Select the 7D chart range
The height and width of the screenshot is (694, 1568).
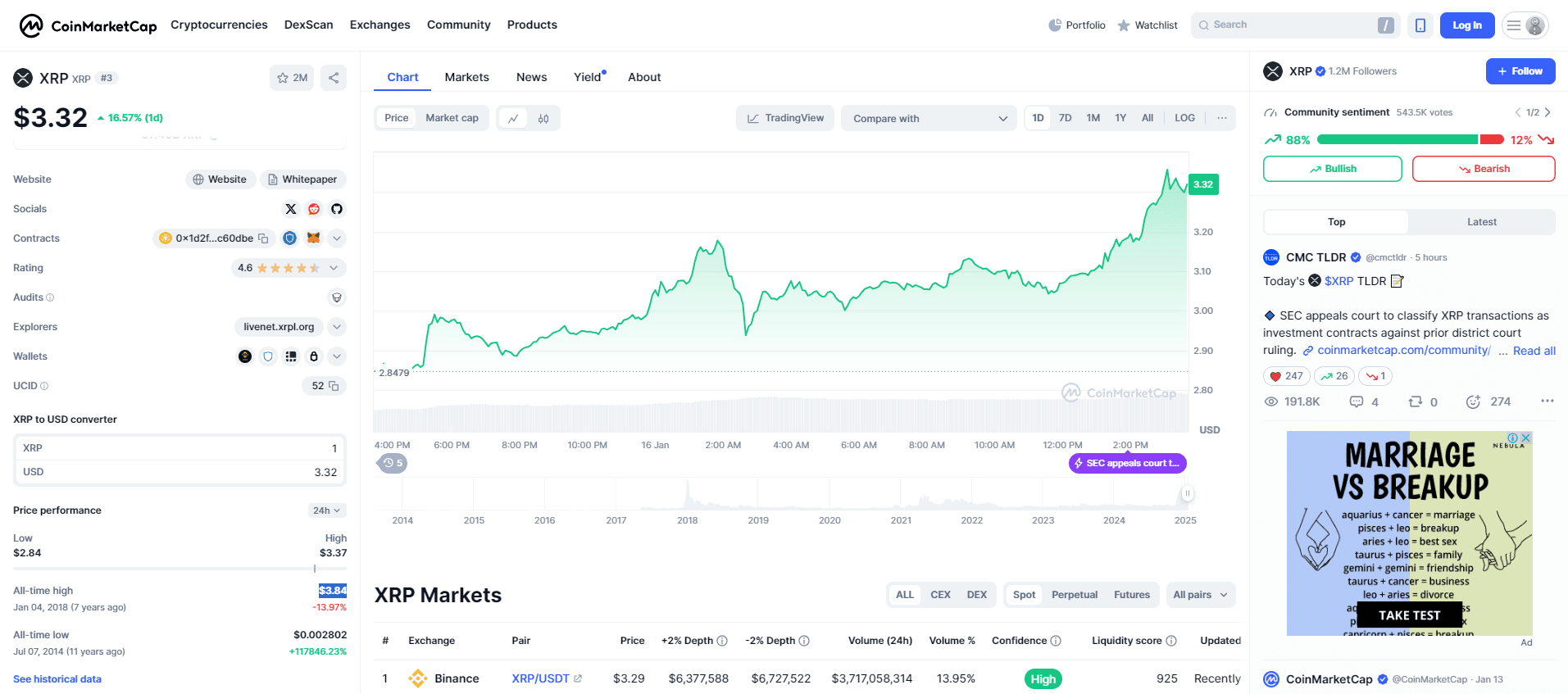point(1065,118)
